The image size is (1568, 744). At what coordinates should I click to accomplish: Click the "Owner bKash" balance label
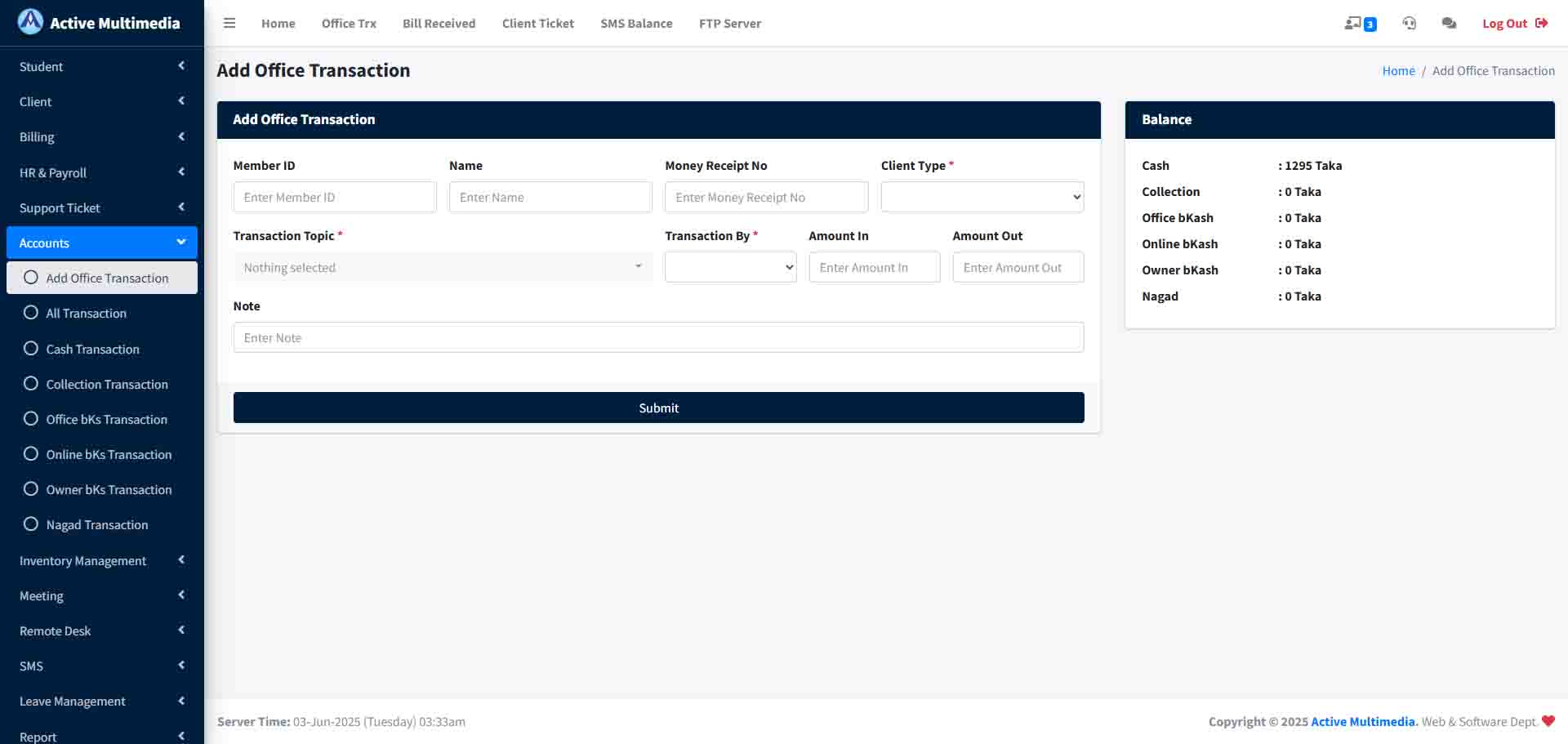[x=1180, y=270]
